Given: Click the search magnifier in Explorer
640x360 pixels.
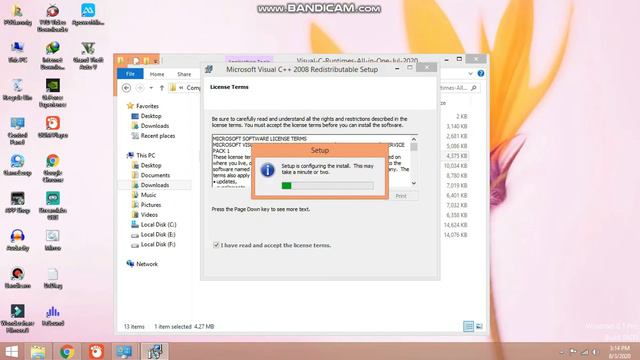Looking at the screenshot, I should point(473,88).
